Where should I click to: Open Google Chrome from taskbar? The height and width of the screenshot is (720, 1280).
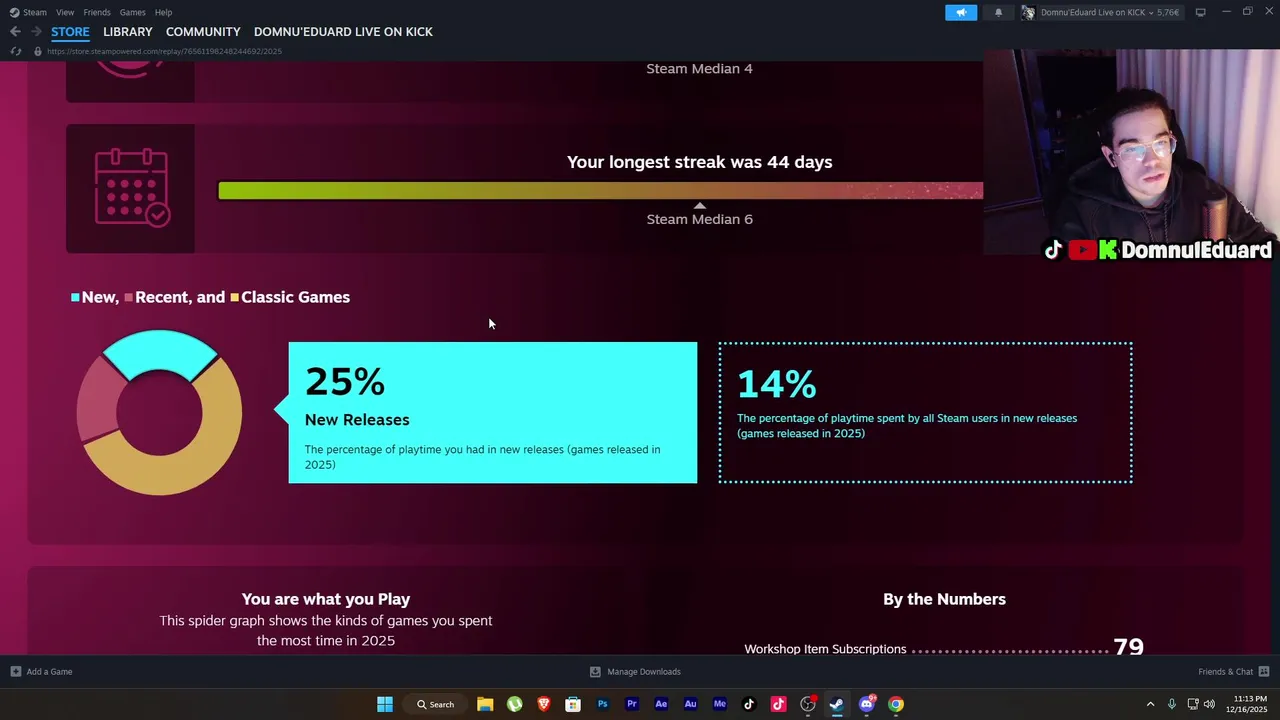pos(896,704)
